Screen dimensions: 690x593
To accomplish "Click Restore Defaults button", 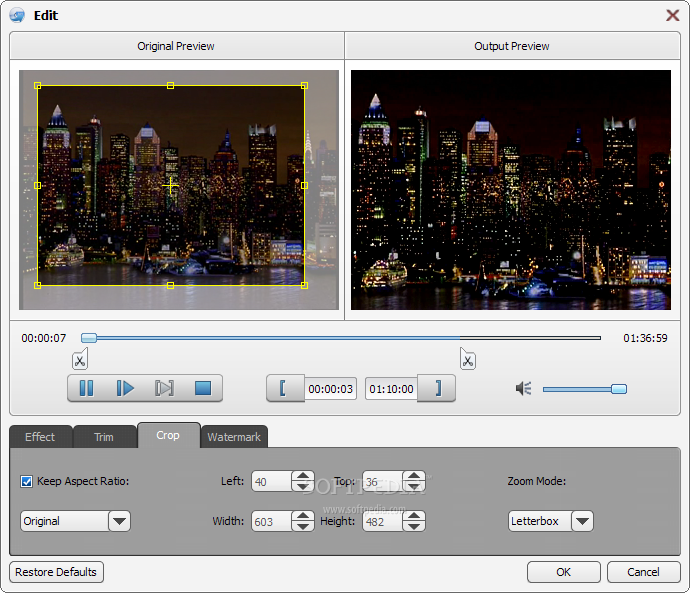I will pos(56,572).
